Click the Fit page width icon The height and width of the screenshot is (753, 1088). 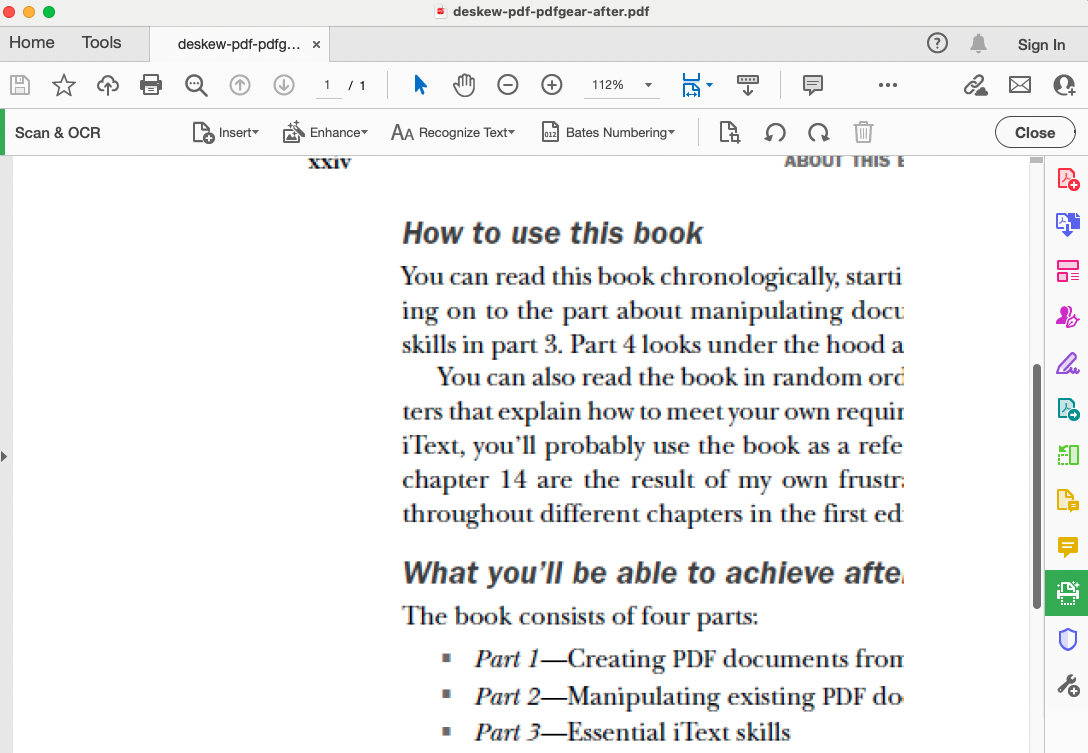[691, 85]
